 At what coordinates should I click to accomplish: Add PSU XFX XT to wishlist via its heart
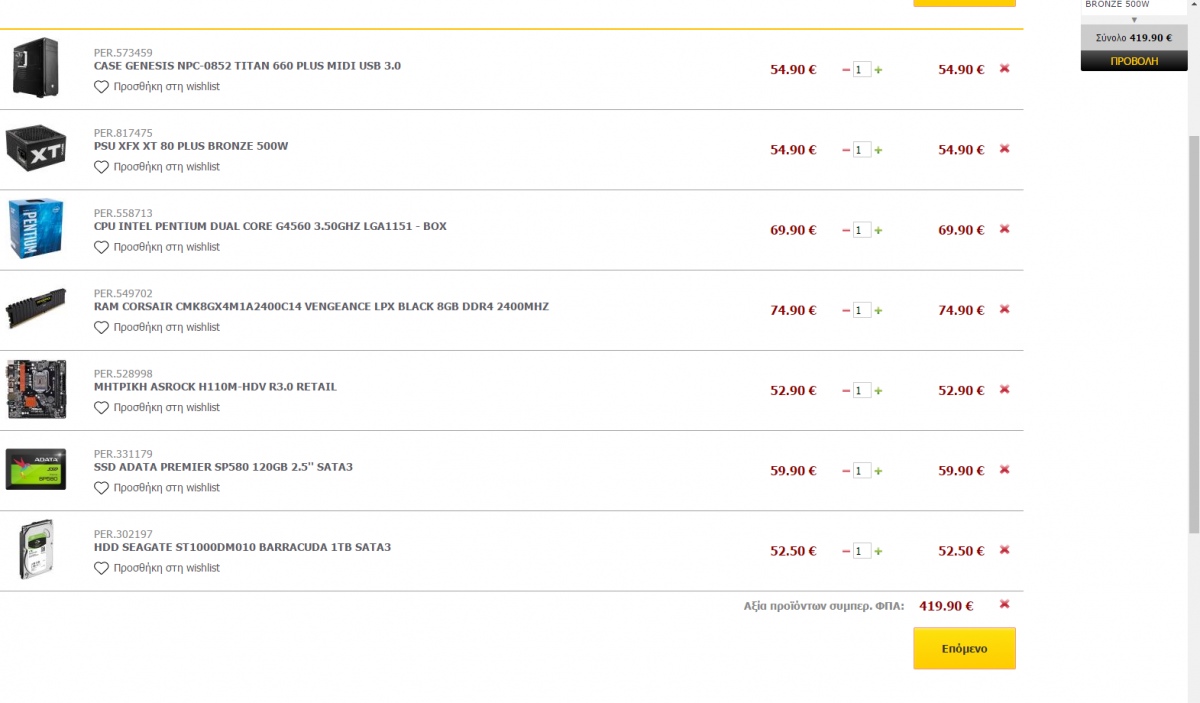coord(101,167)
